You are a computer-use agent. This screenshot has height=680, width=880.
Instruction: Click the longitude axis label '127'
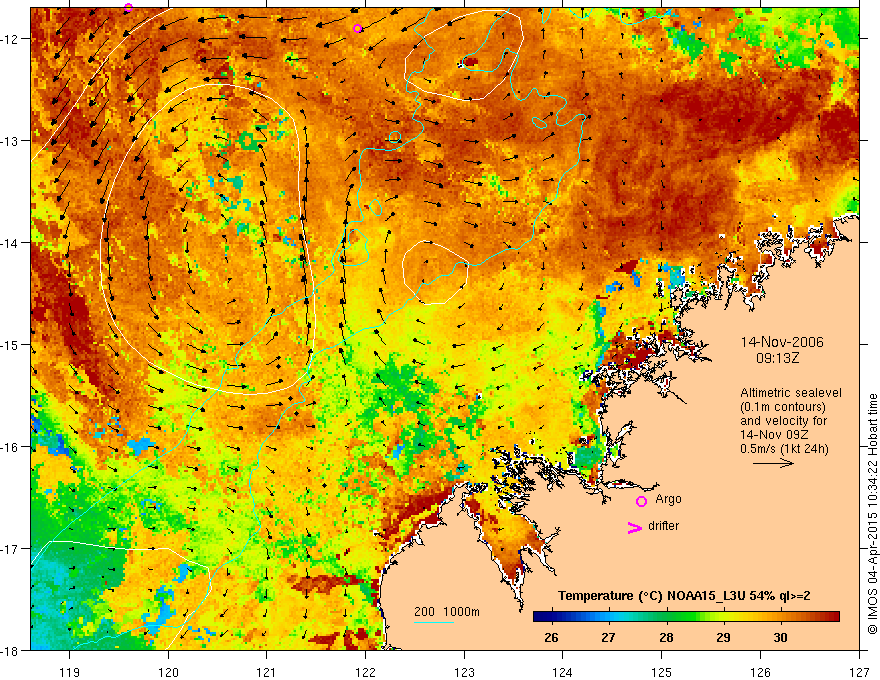[859, 672]
